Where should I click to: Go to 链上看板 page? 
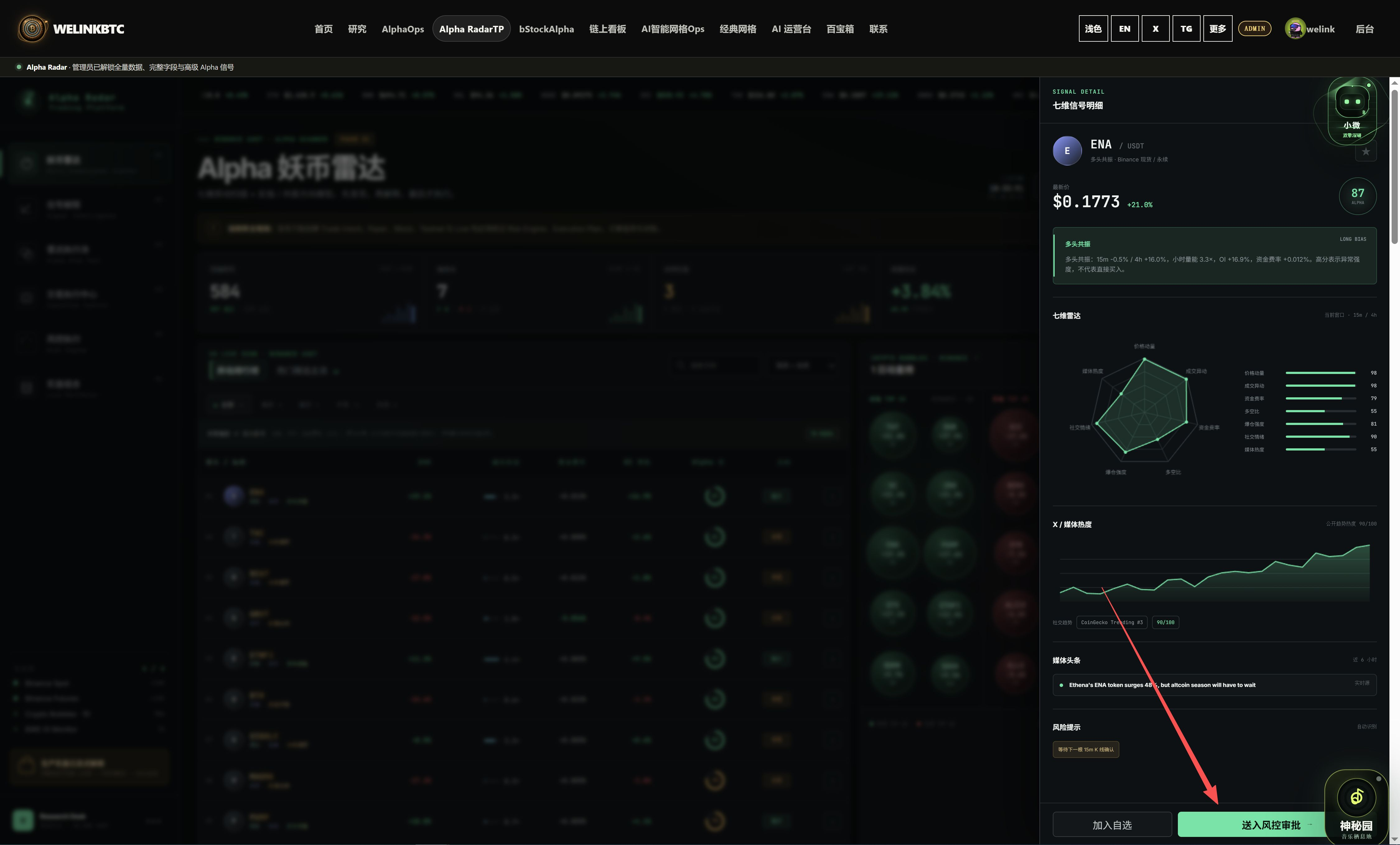coord(607,29)
